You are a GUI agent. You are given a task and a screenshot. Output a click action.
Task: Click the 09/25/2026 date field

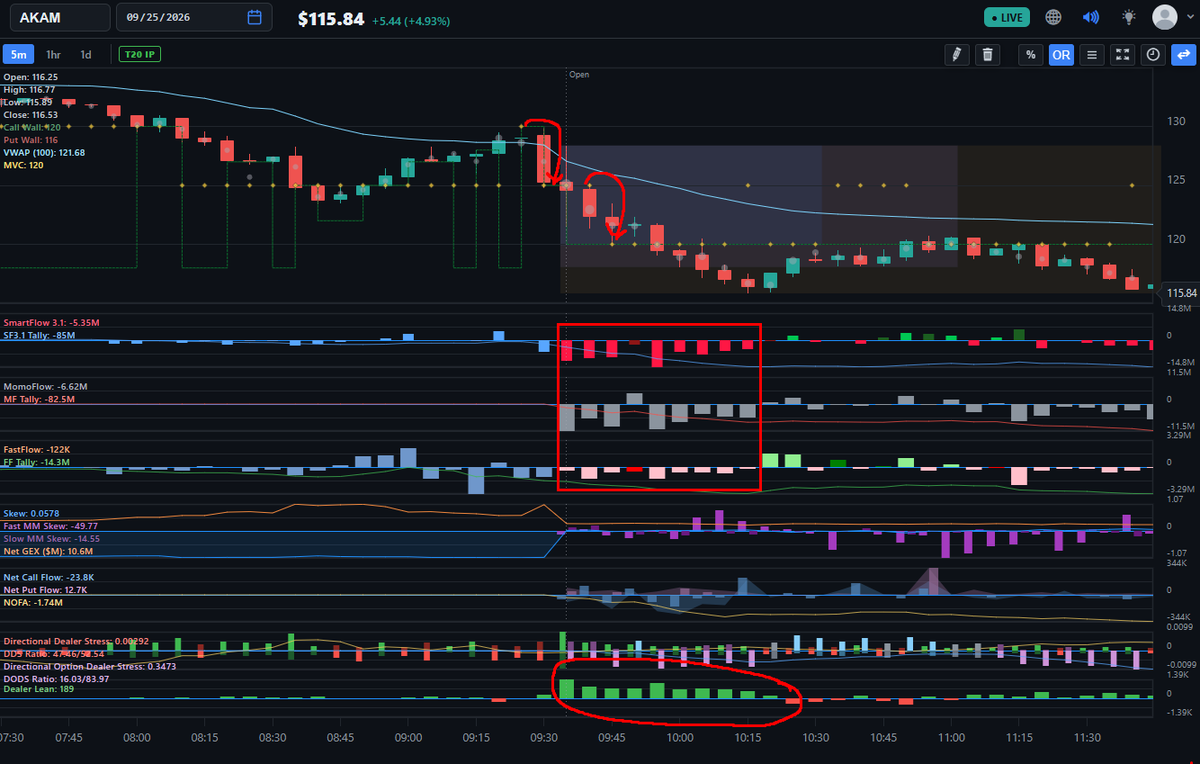[192, 17]
